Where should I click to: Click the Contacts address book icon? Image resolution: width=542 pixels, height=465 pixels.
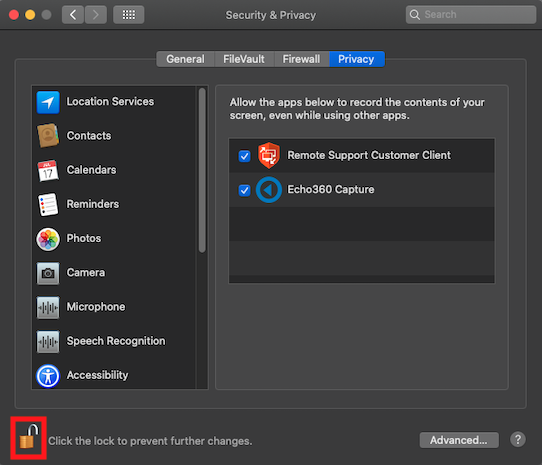tap(48, 136)
